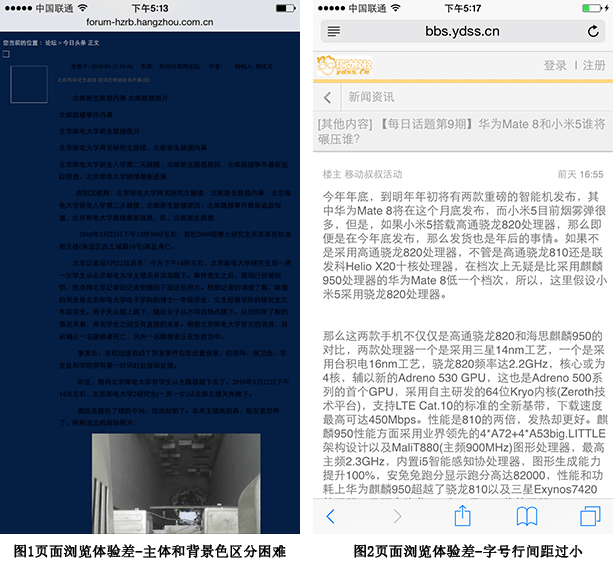This screenshot has width=613, height=562.
Task: Tap the 今日头条 breadcrumb link in the left page
Action: pyautogui.click(x=74, y=43)
